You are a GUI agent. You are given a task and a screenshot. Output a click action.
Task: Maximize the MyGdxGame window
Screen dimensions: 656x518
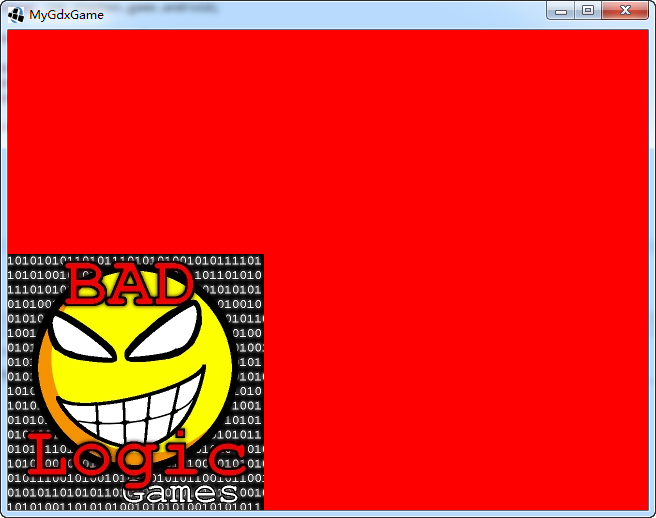[588, 10]
